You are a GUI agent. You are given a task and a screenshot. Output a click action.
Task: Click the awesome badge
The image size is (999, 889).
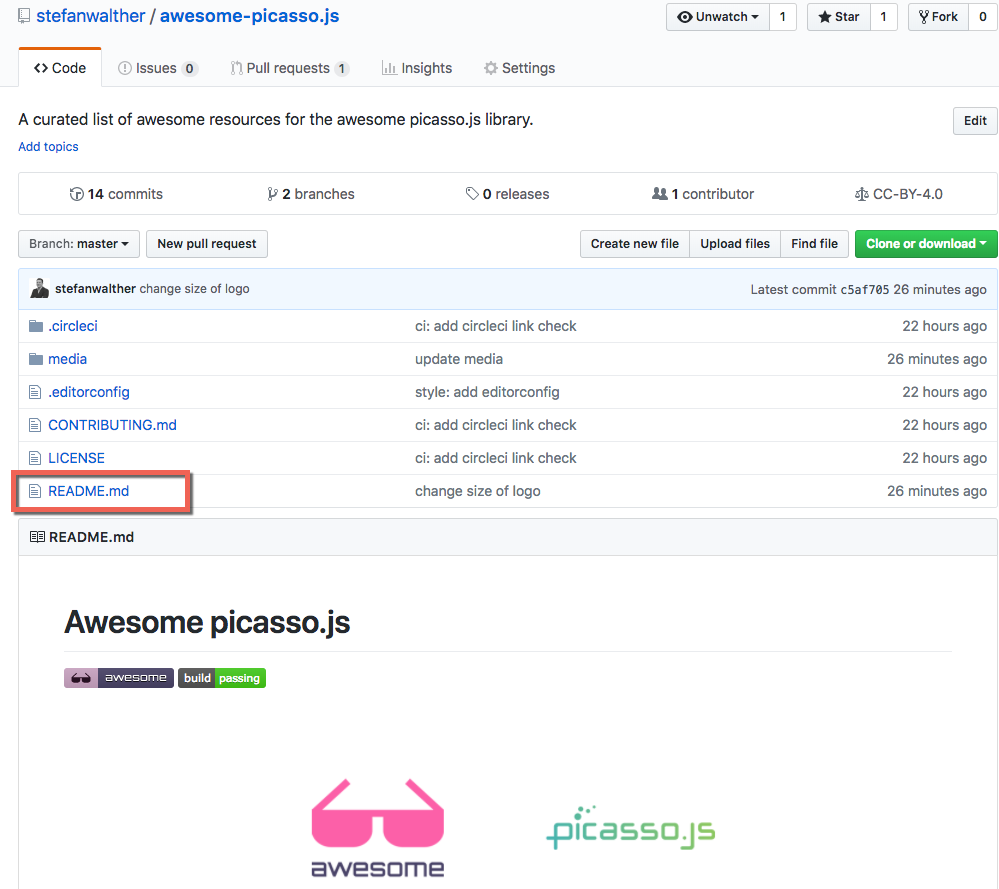[x=119, y=678]
